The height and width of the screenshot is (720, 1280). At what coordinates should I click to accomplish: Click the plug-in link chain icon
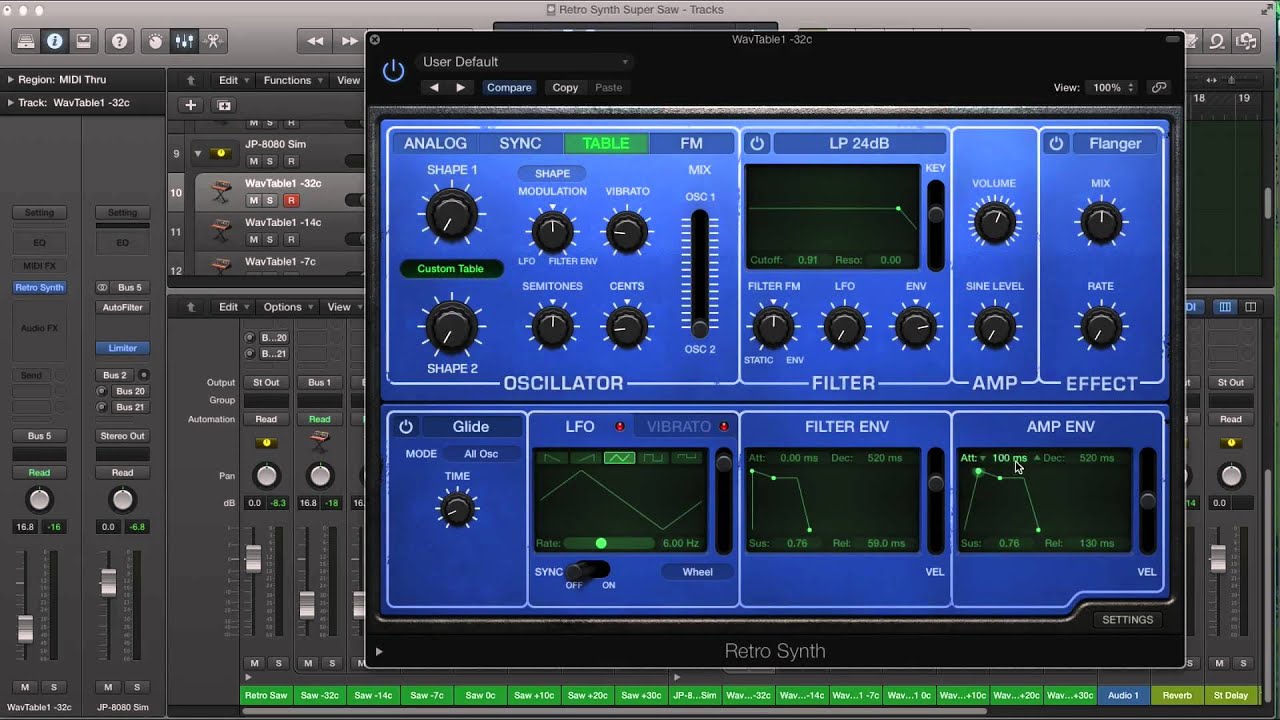(1159, 87)
